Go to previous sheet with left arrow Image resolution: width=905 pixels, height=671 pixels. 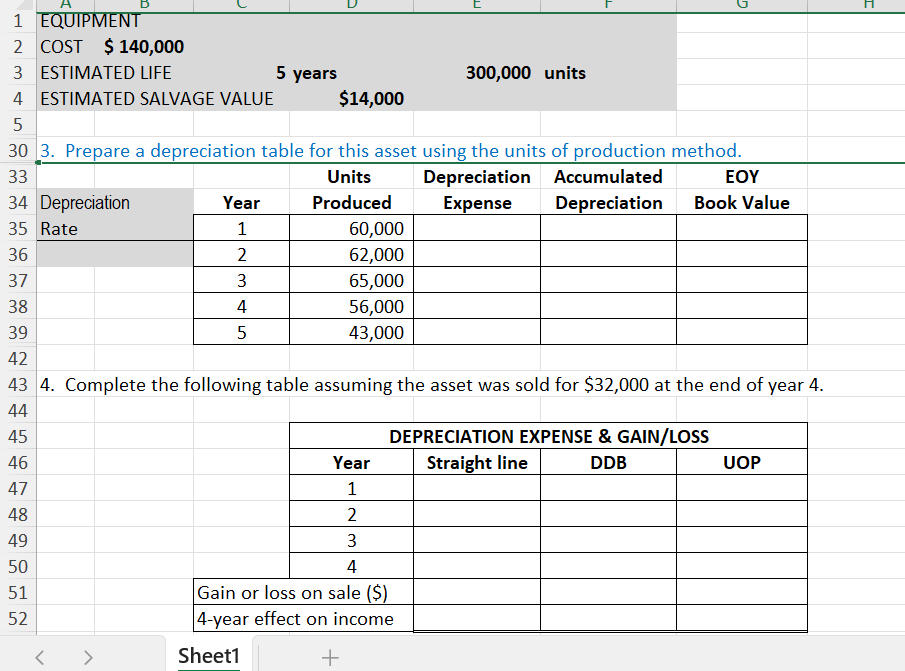39,657
